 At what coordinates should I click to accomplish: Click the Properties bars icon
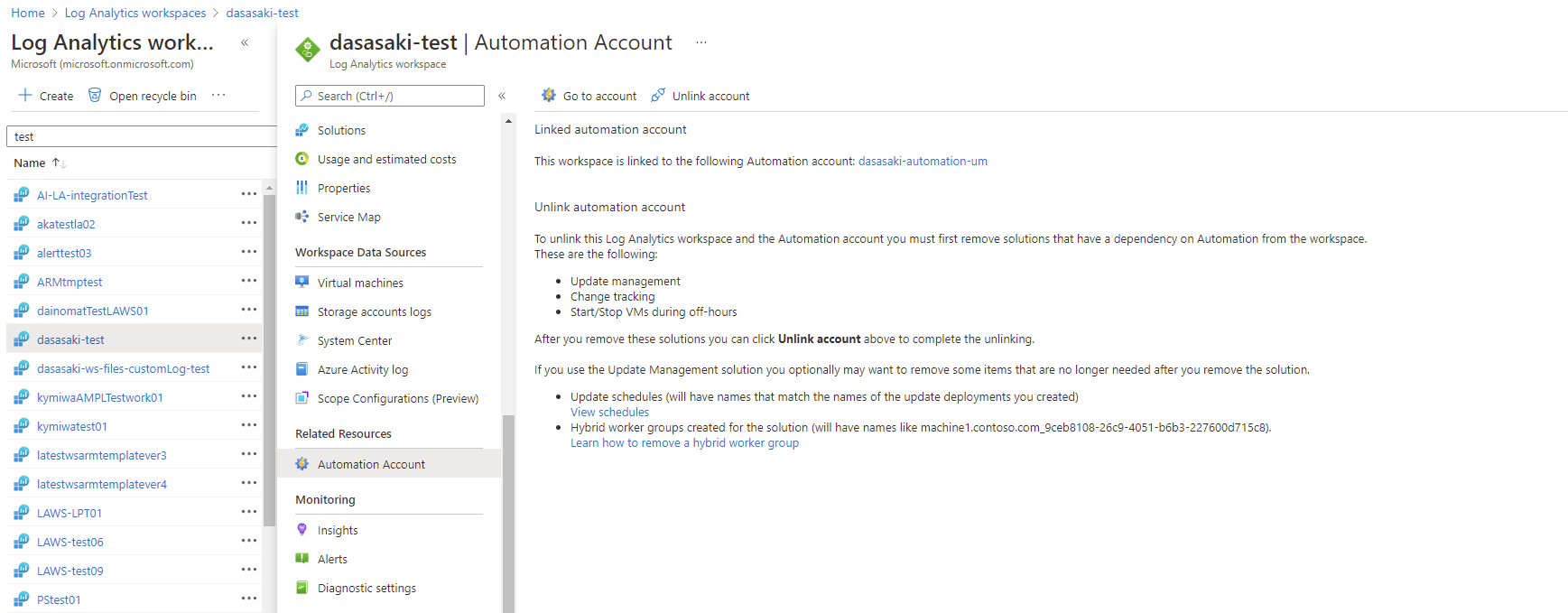point(302,188)
